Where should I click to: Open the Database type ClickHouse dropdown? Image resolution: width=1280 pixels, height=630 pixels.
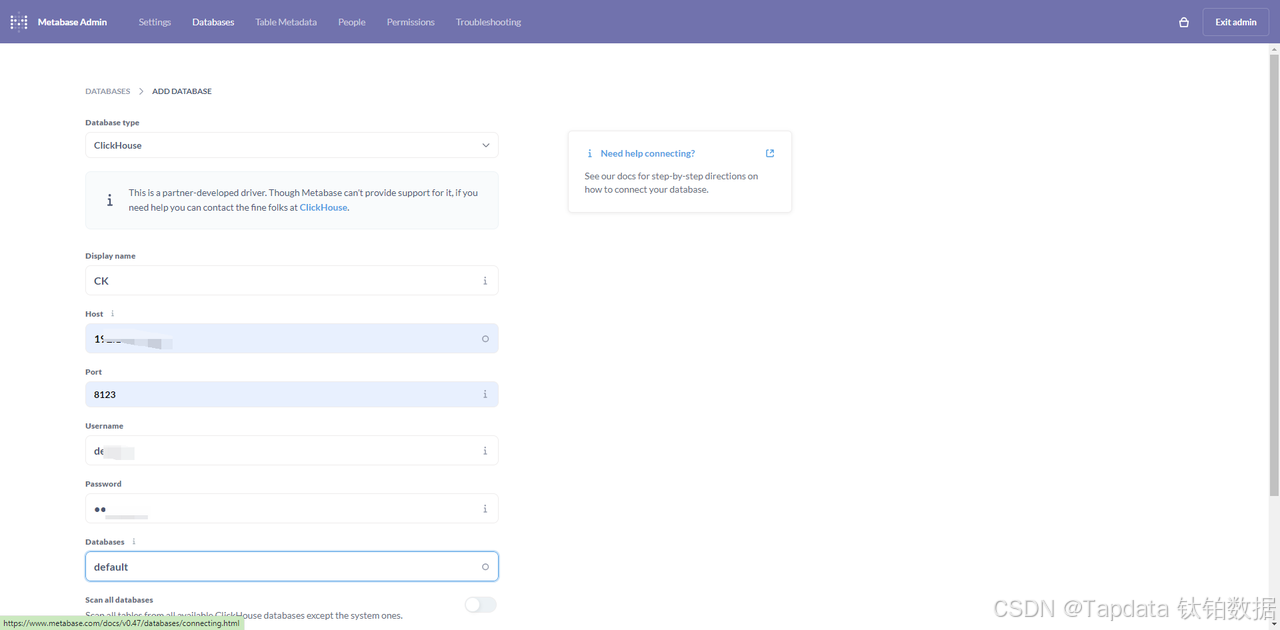[x=292, y=145]
